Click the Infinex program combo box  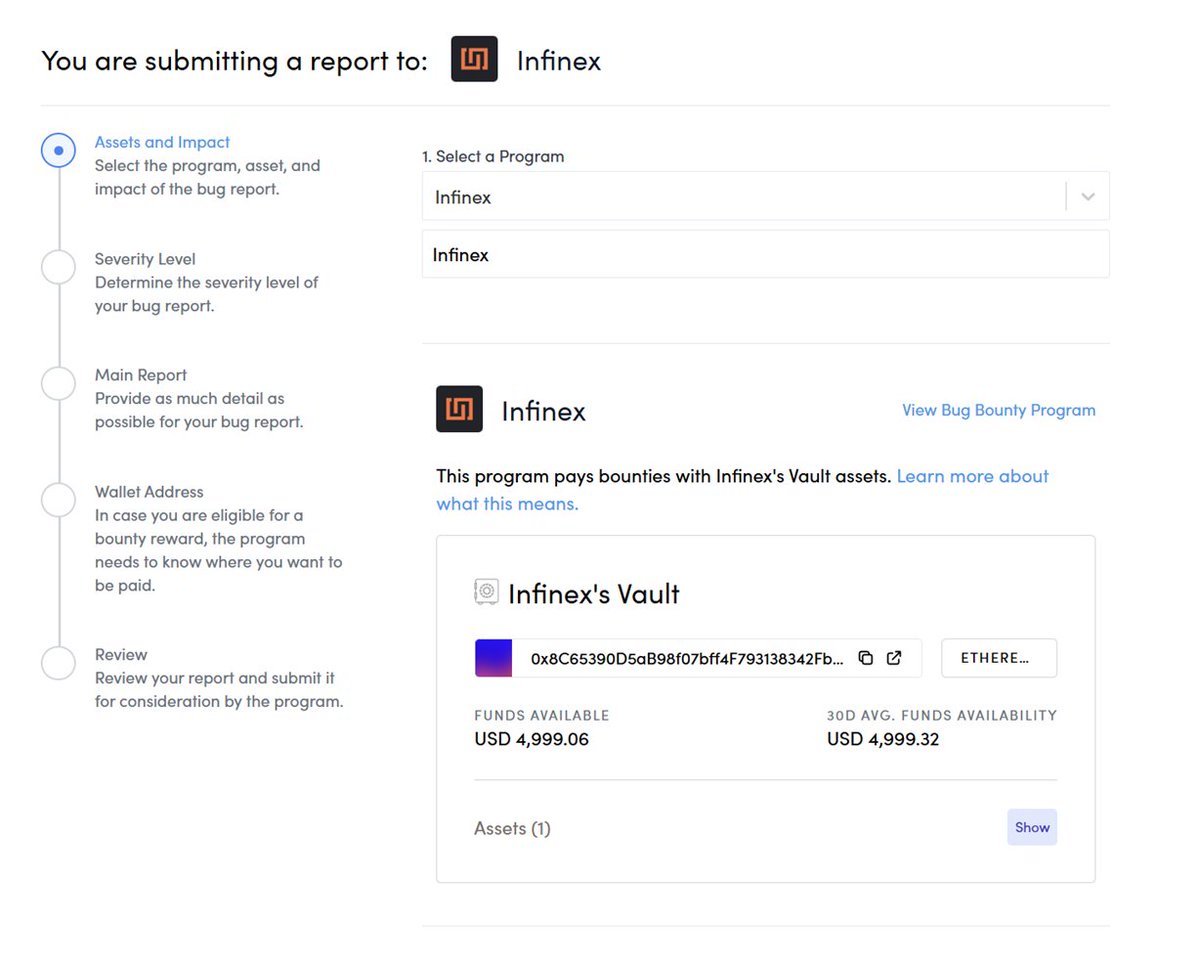coord(765,196)
